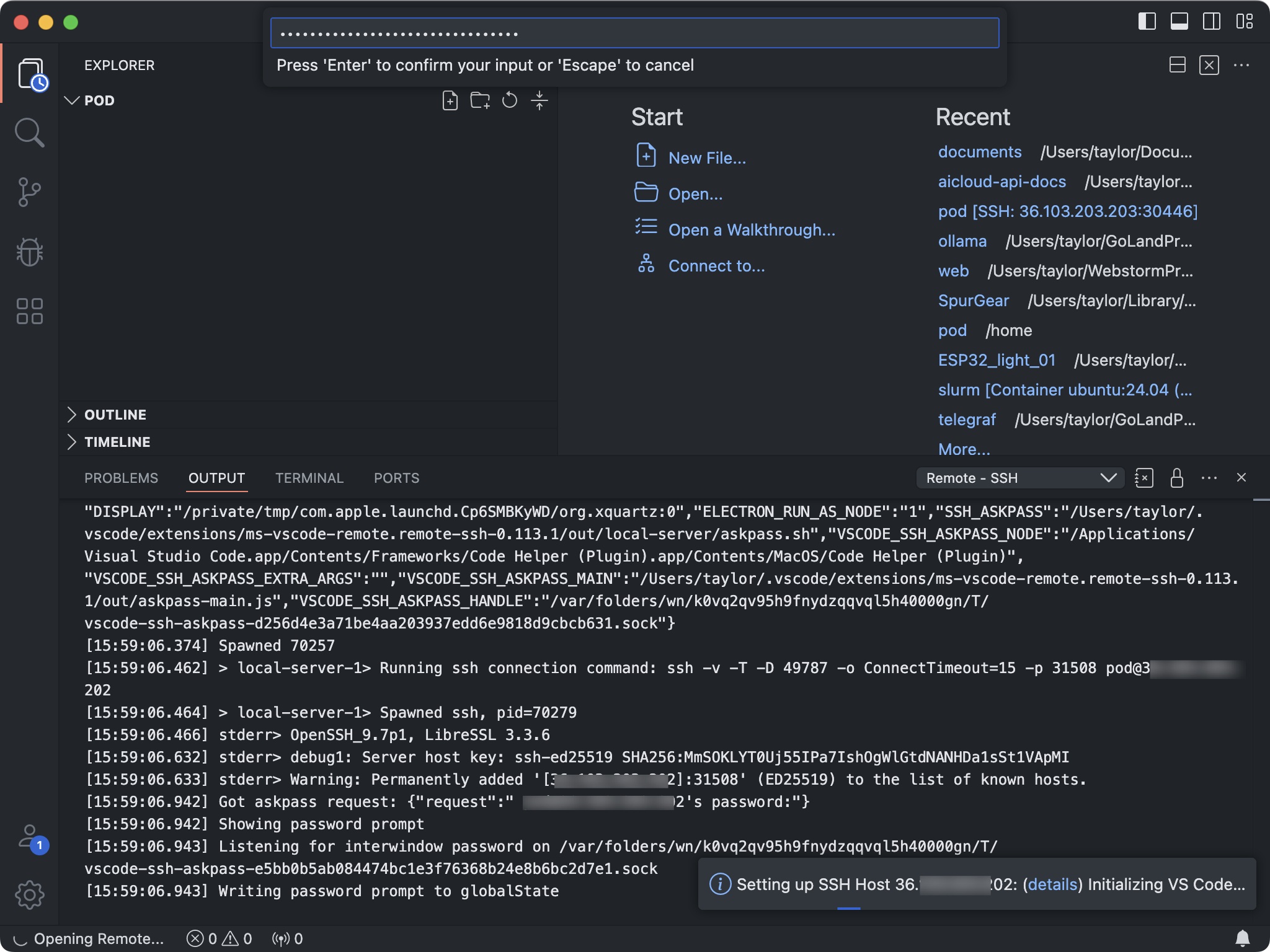
Task: Clear the output with clear icon
Action: pyautogui.click(x=1144, y=478)
